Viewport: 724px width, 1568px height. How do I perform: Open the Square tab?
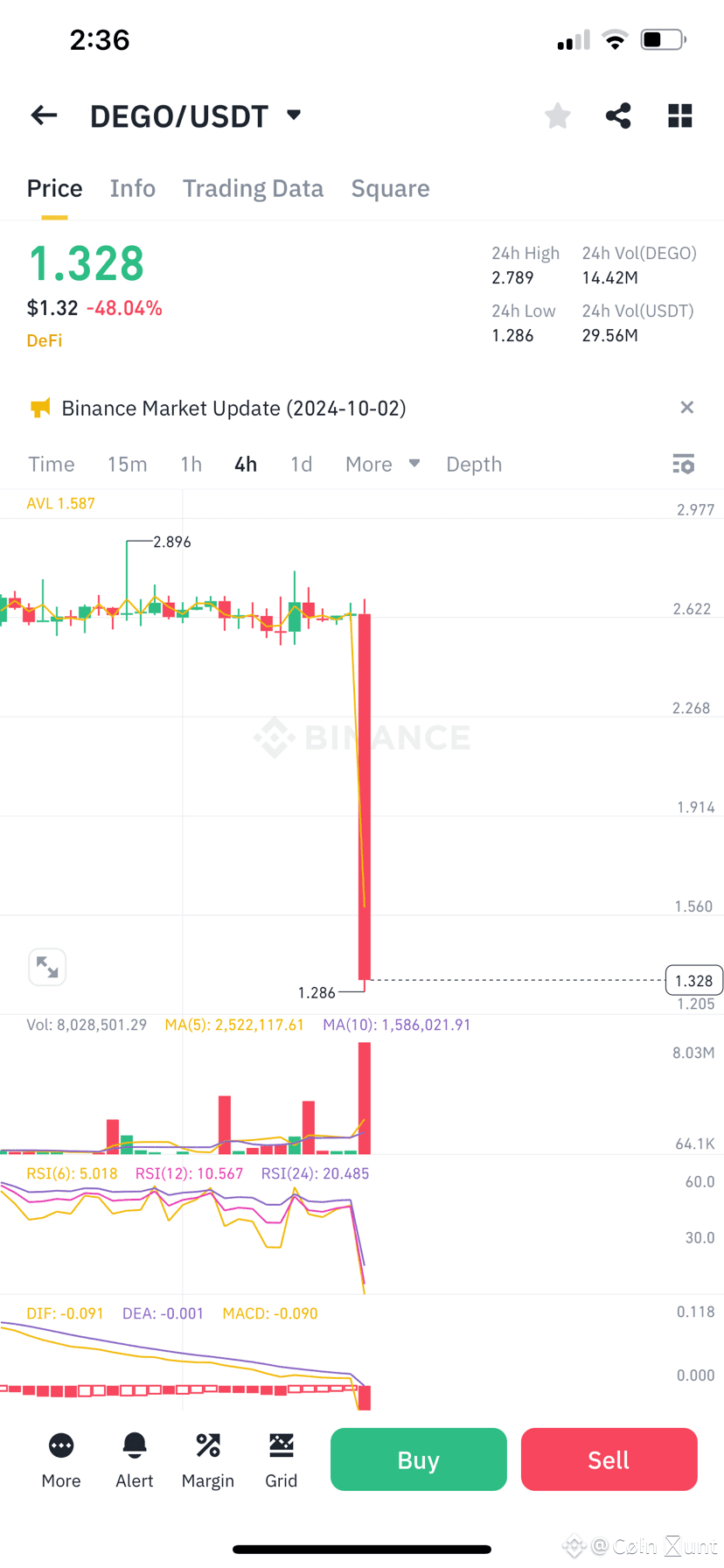pyautogui.click(x=390, y=188)
